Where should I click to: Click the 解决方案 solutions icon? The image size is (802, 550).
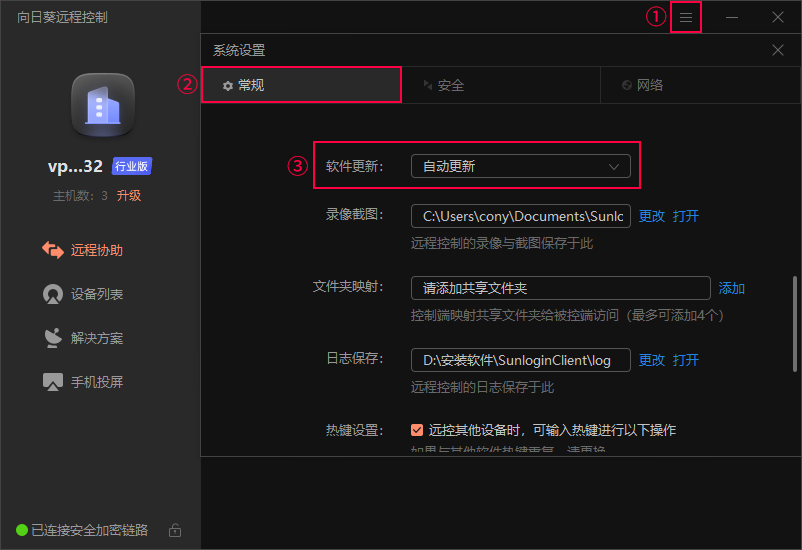point(53,338)
